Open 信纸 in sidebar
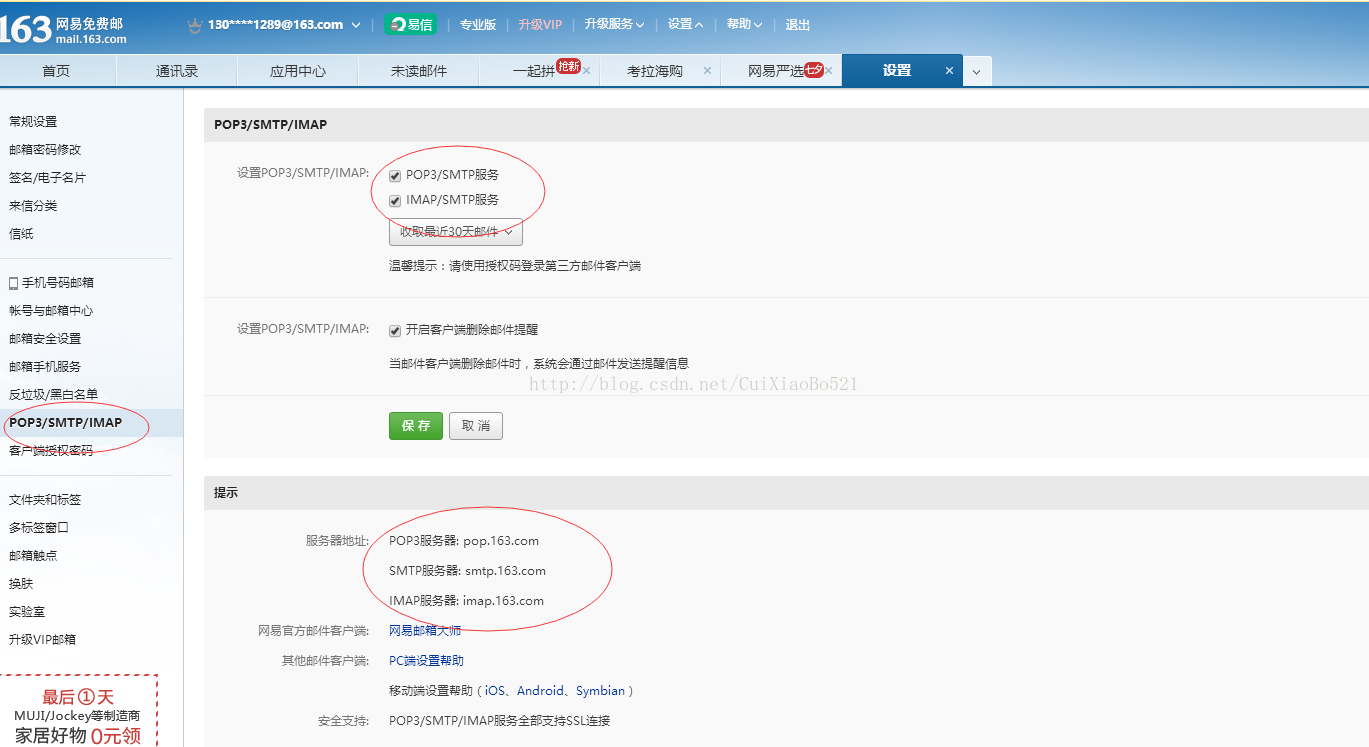The height and width of the screenshot is (747, 1369). pyautogui.click(x=21, y=234)
